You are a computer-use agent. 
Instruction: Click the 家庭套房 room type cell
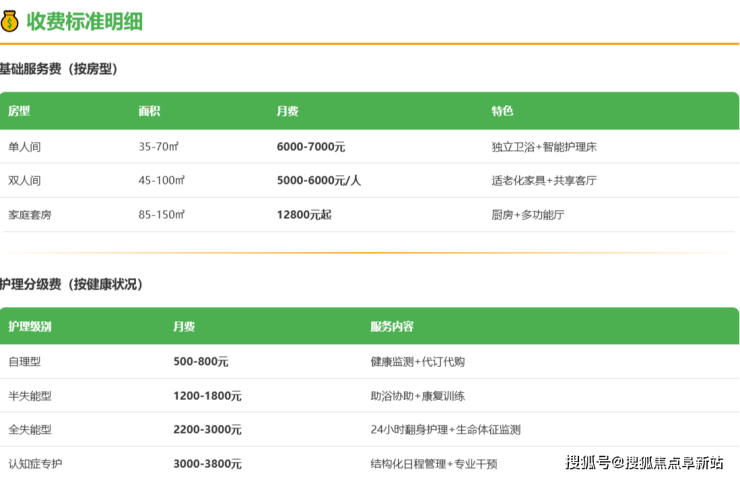[x=30, y=215]
